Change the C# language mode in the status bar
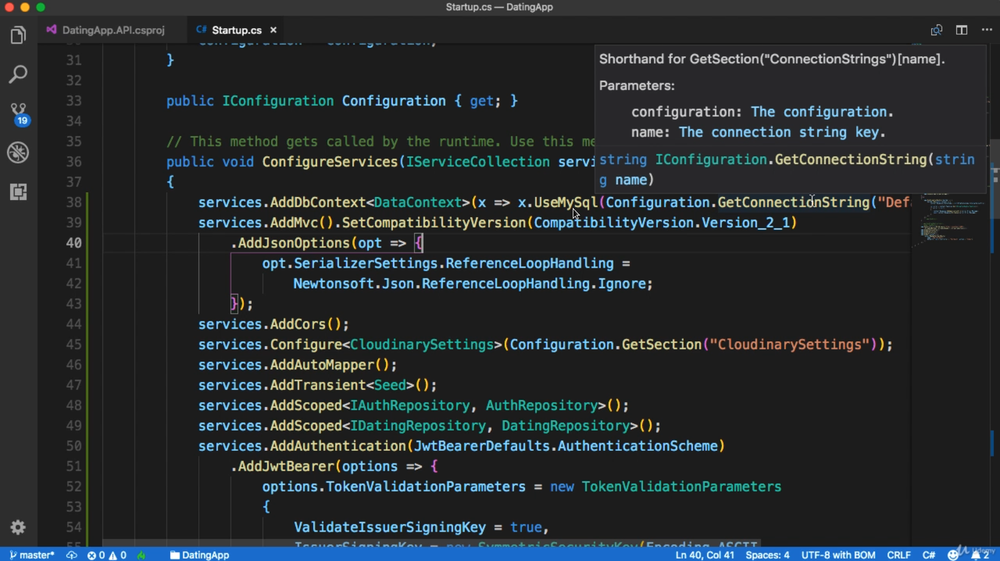This screenshot has height=561, width=1000. (x=929, y=555)
